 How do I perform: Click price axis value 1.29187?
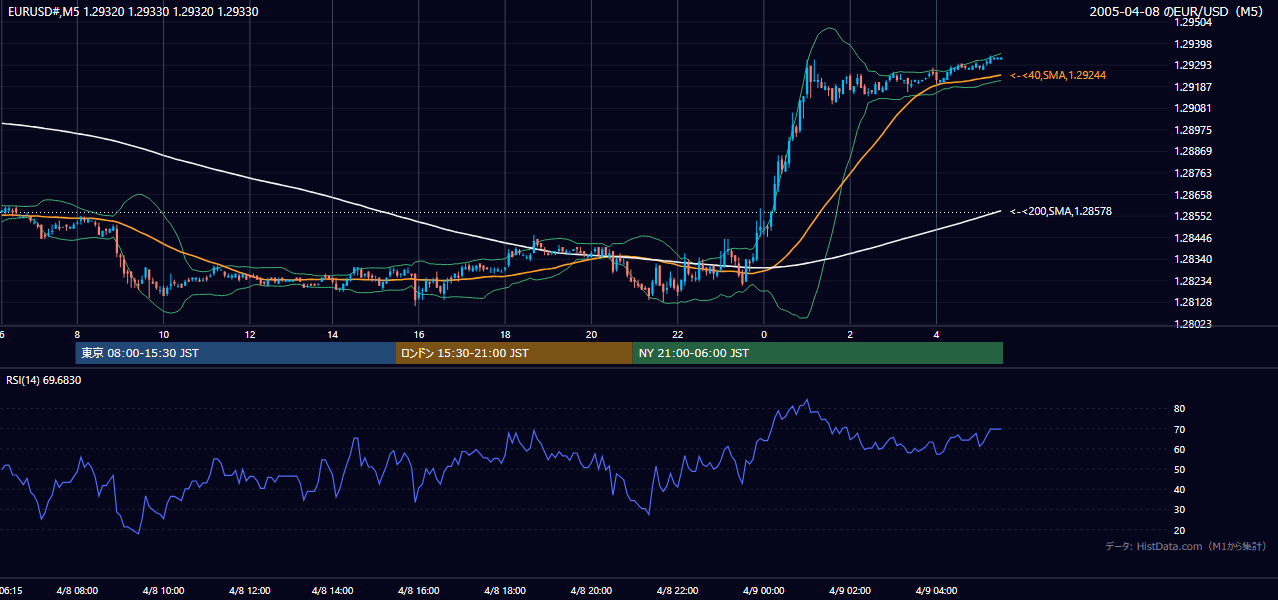point(1192,87)
